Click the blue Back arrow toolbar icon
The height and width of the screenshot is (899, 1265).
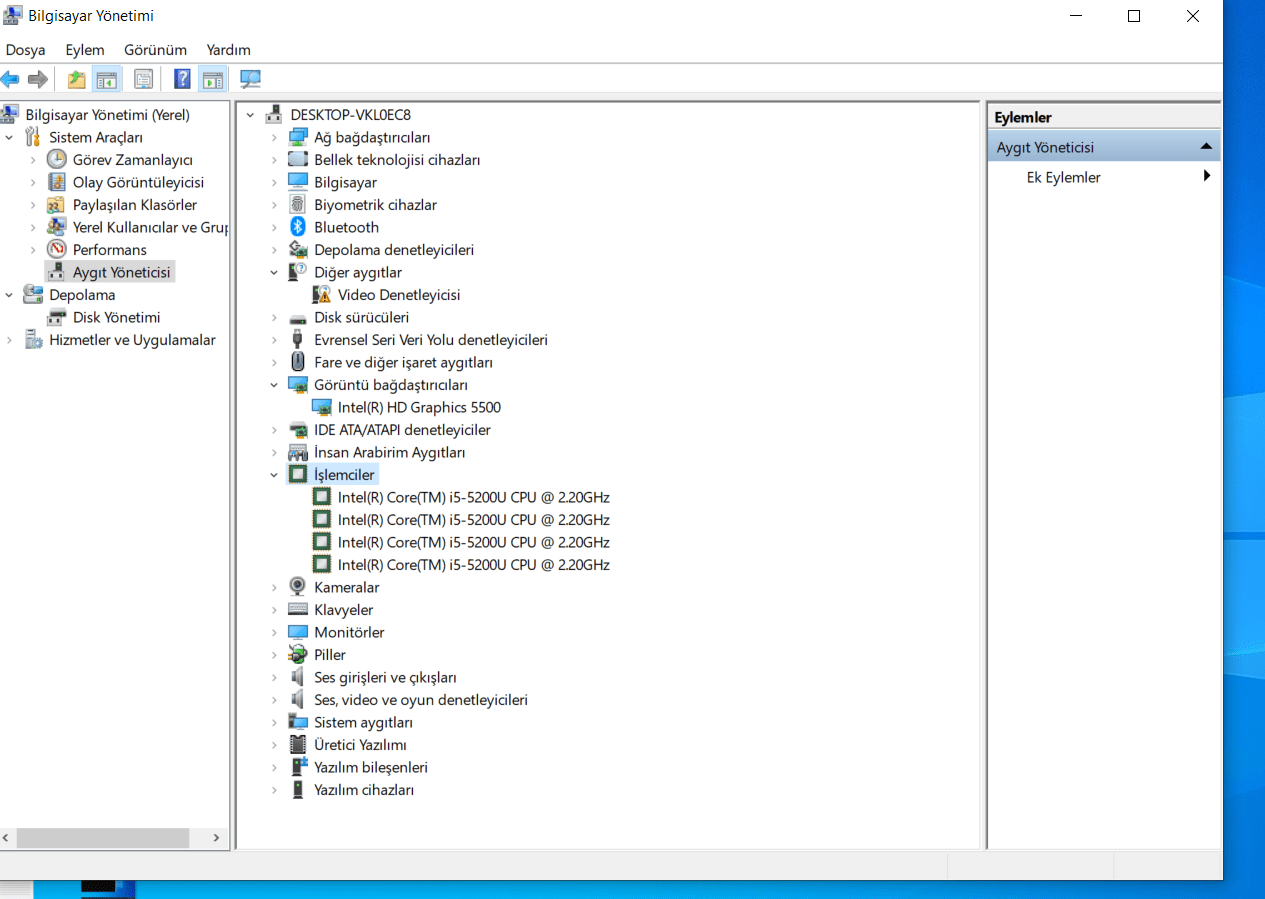pos(10,79)
